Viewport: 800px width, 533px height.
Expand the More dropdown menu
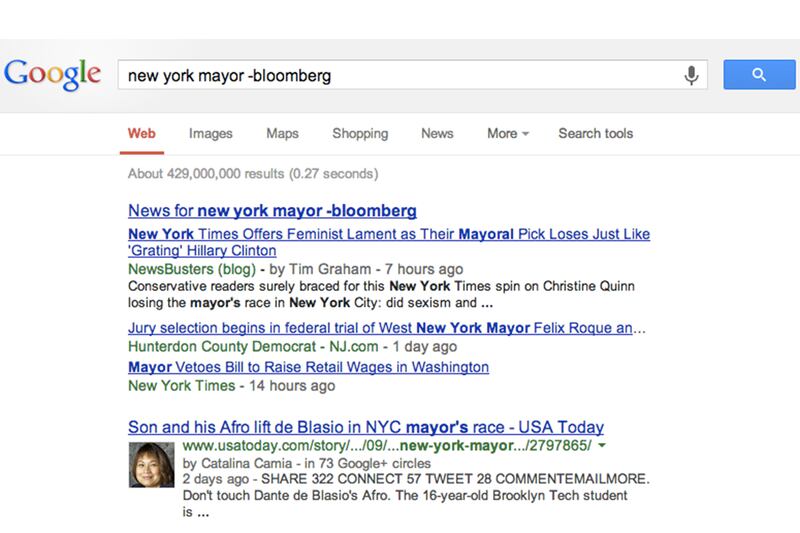click(x=507, y=134)
